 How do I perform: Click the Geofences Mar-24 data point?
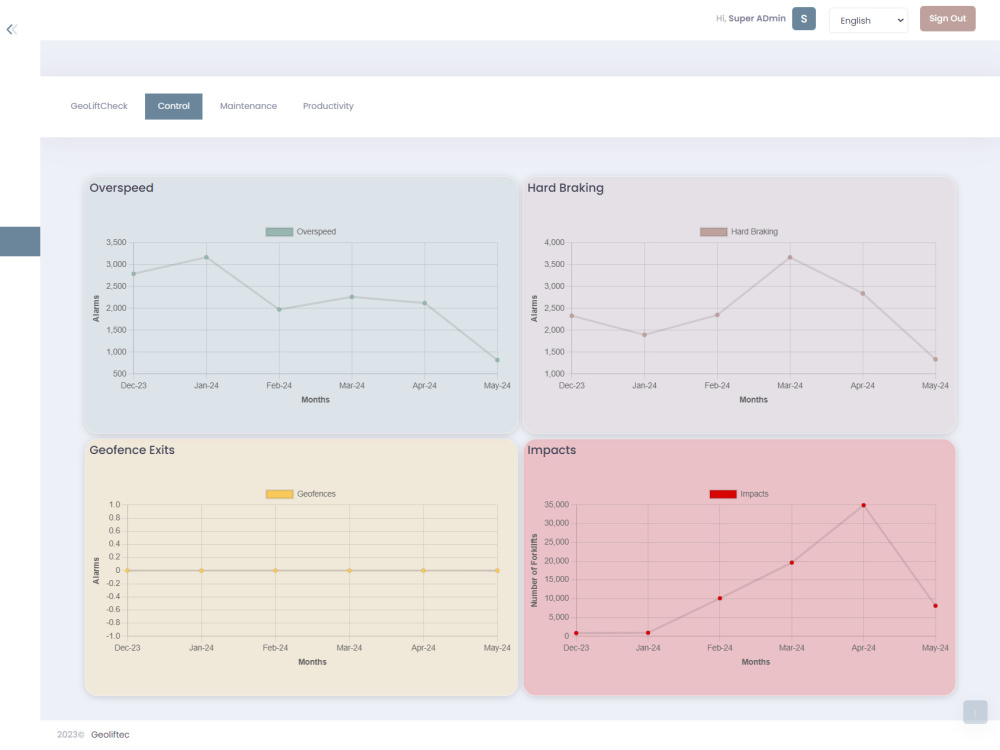coord(349,570)
